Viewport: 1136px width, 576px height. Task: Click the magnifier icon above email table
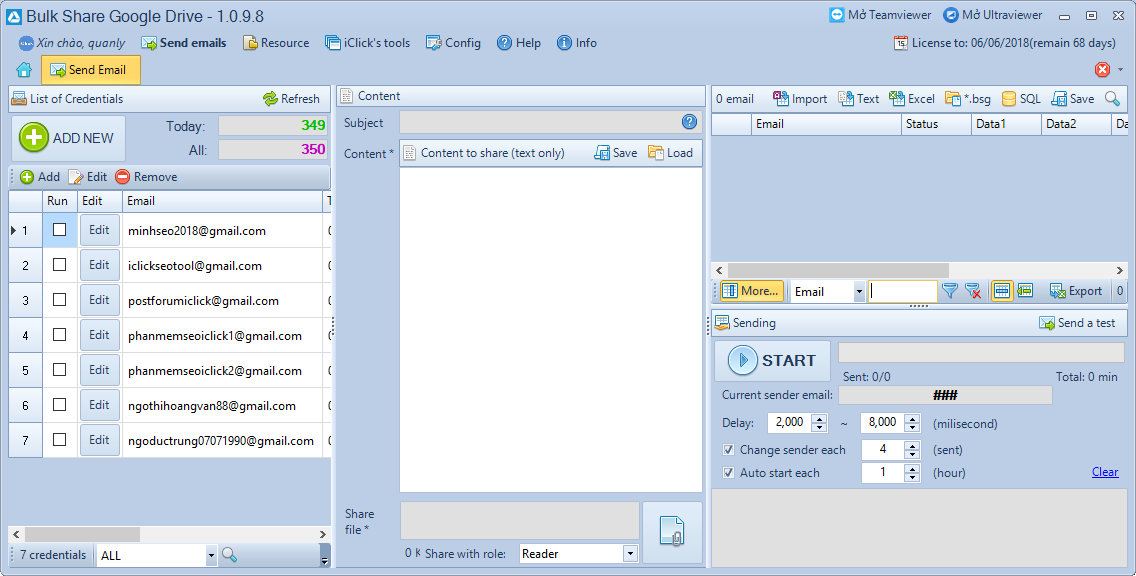coord(1112,99)
